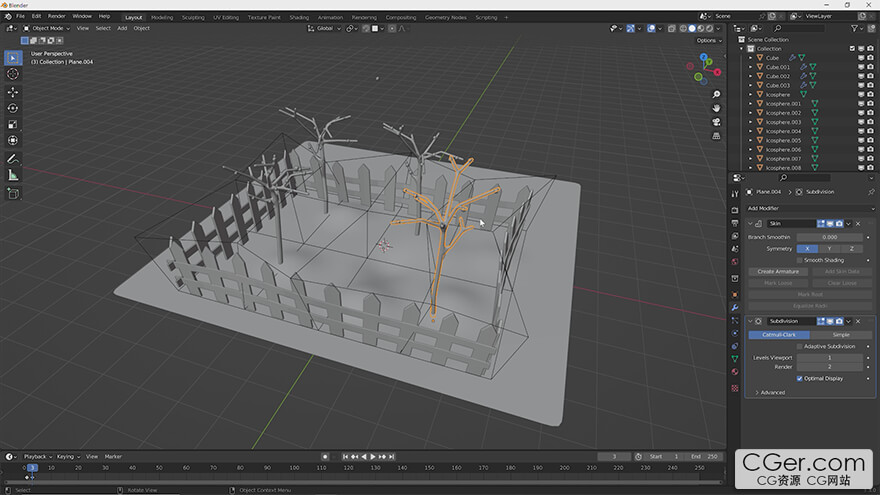Select the Move tool in the toolbar
Screen dimensions: 880x495
13,91
